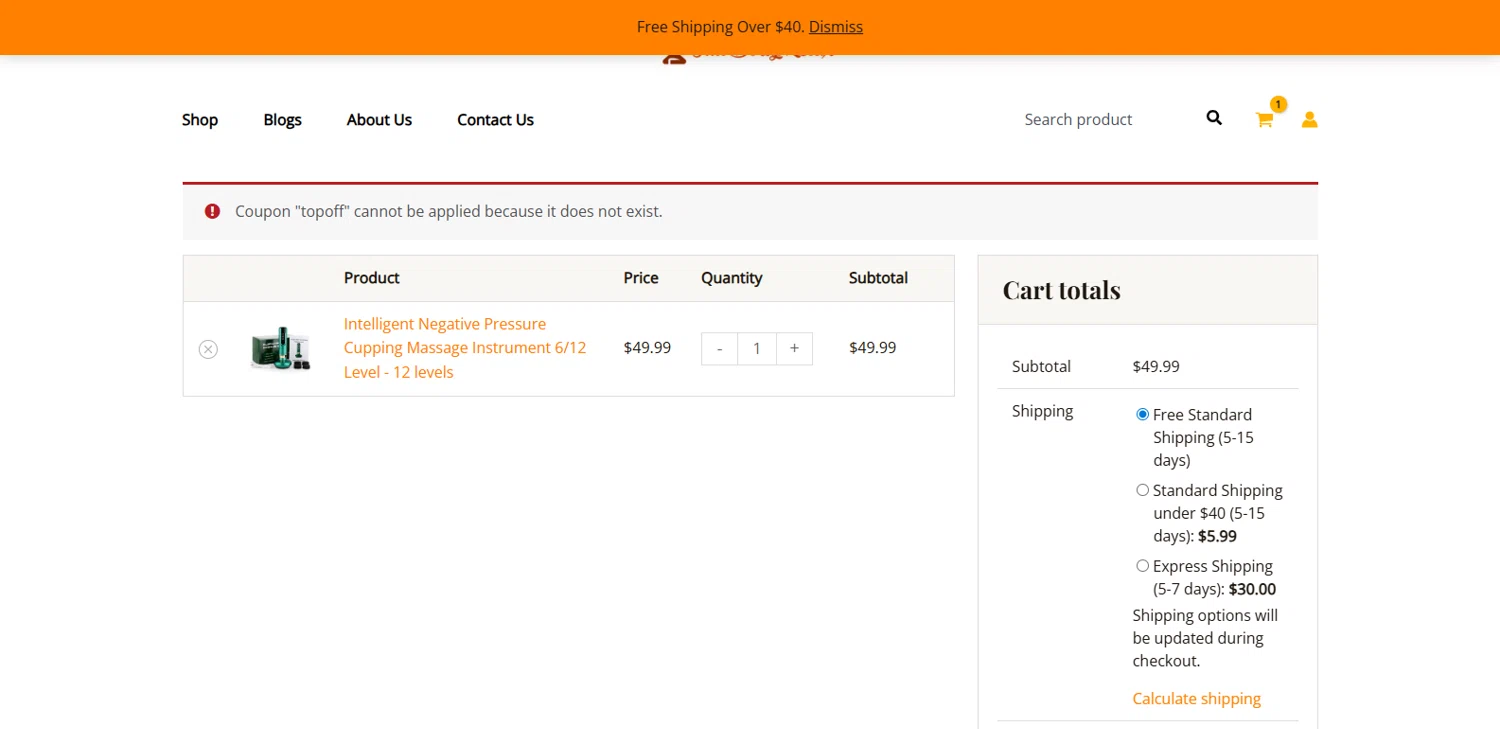The image size is (1500, 729).
Task: Open the Blogs menu item
Action: pyautogui.click(x=282, y=119)
